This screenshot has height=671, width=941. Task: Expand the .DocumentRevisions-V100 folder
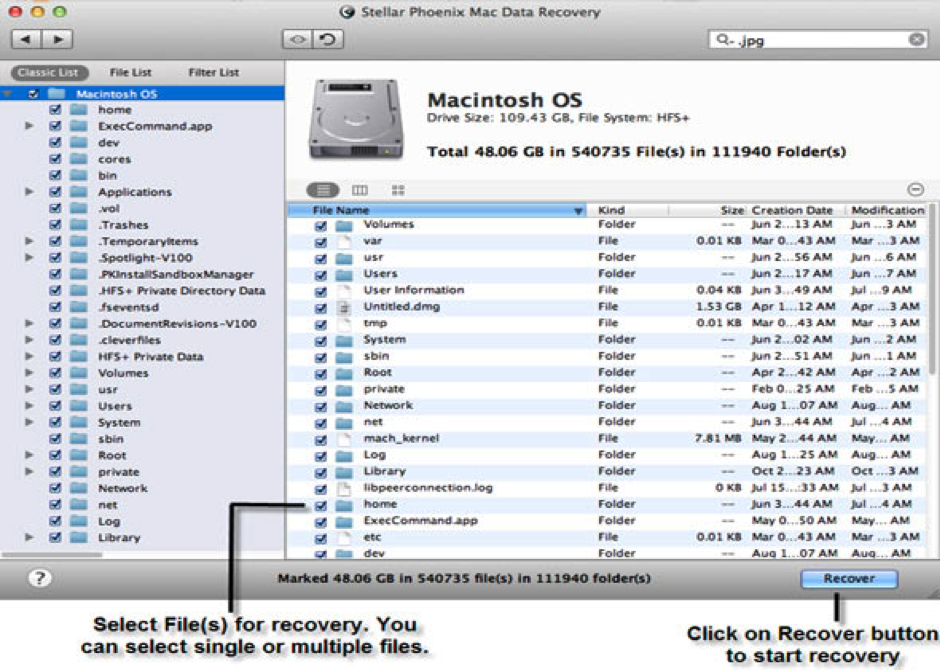[x=29, y=323]
